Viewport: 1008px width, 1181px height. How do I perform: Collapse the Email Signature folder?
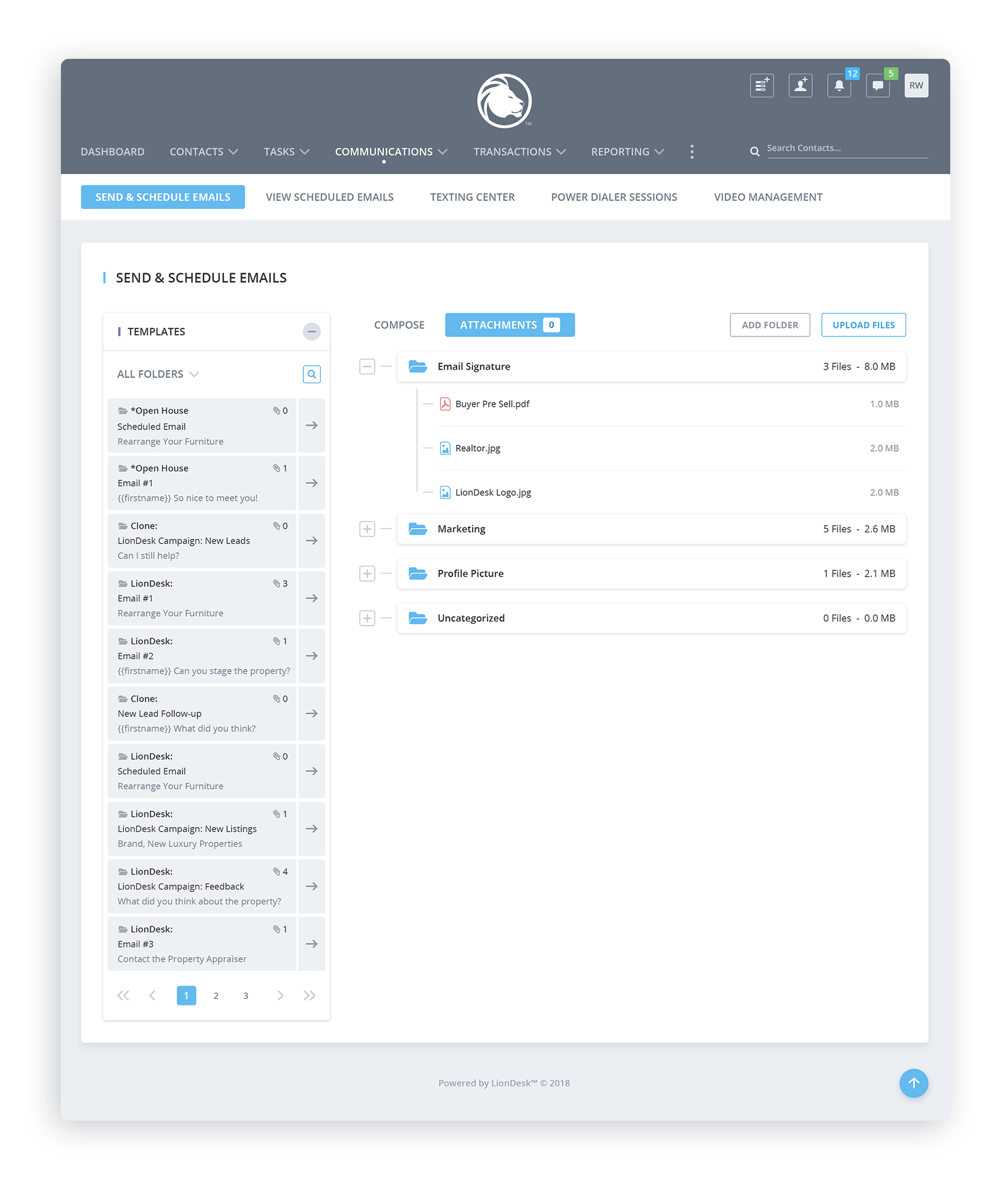click(367, 367)
